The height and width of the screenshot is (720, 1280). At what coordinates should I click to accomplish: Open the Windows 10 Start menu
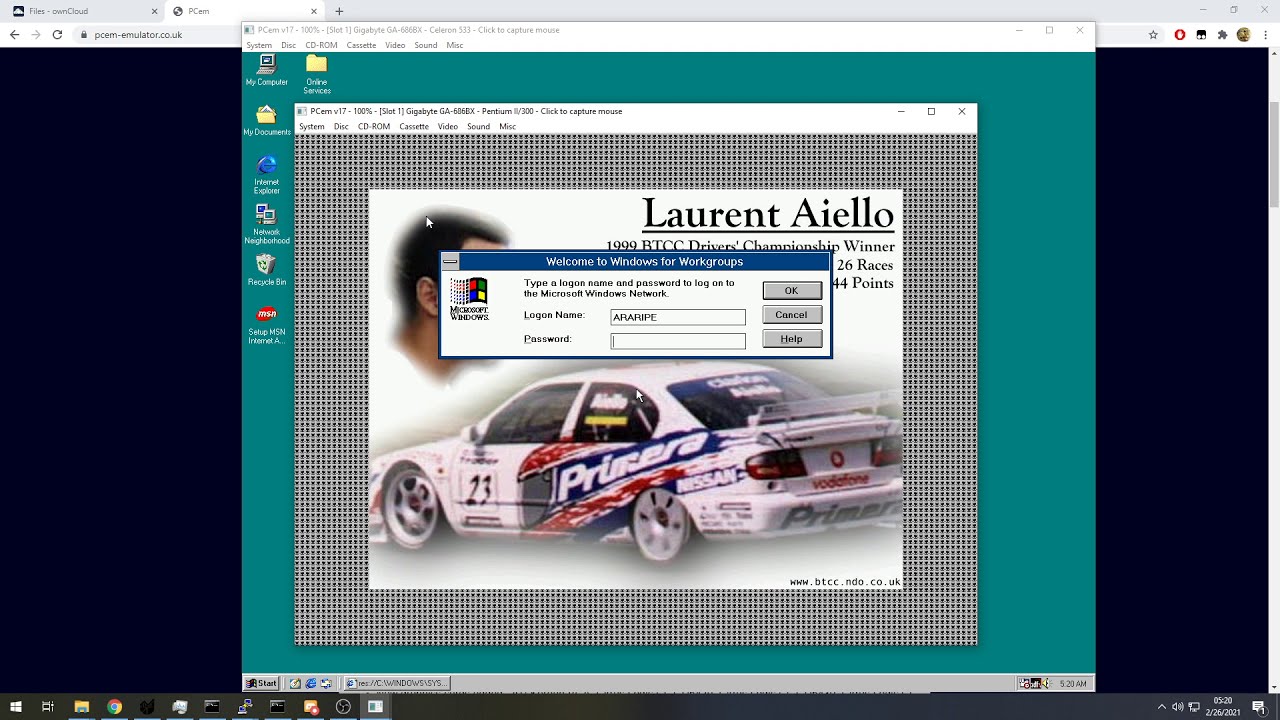(x=15, y=706)
